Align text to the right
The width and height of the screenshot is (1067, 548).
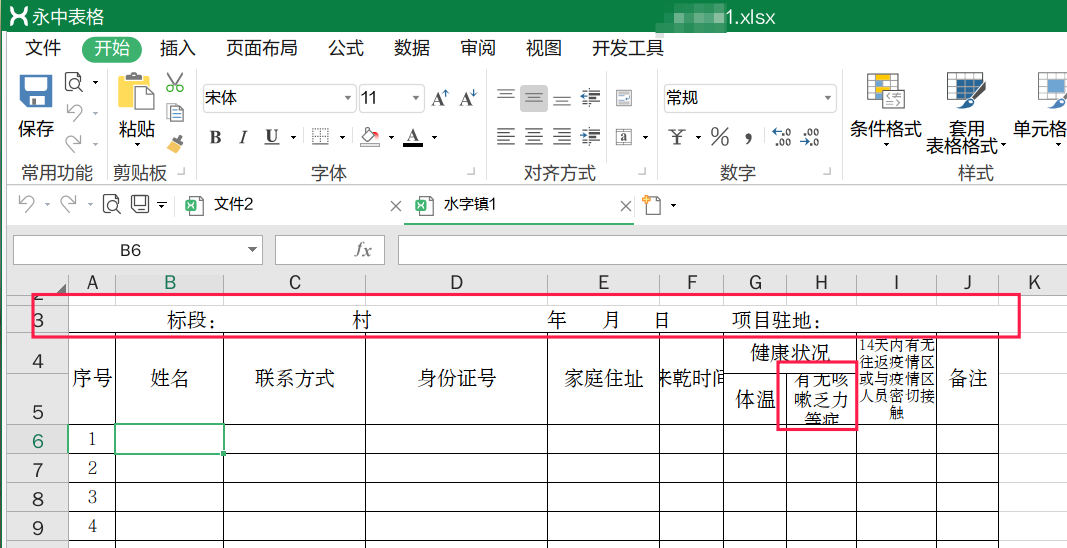(x=561, y=136)
